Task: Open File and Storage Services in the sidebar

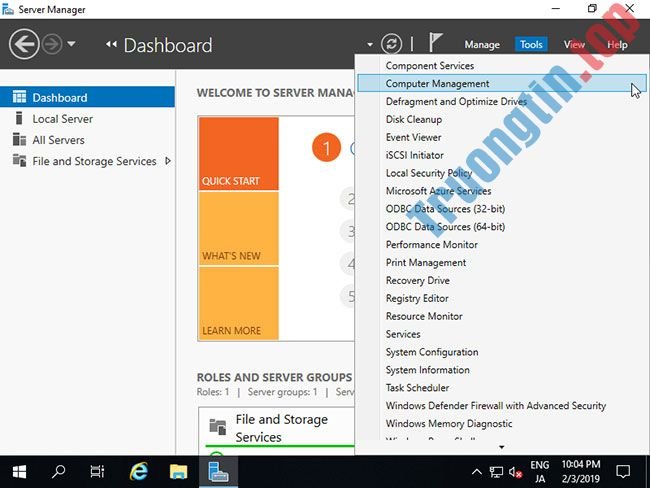Action: pyautogui.click(x=95, y=161)
